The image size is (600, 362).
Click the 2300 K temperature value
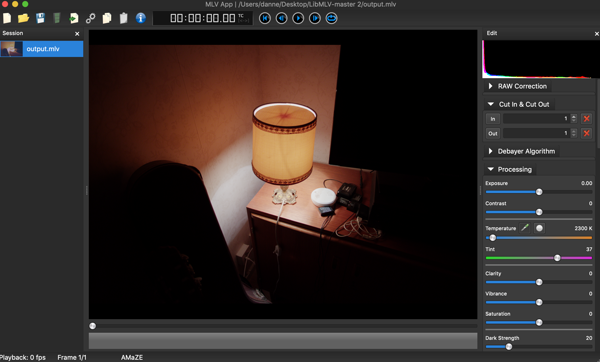(583, 228)
